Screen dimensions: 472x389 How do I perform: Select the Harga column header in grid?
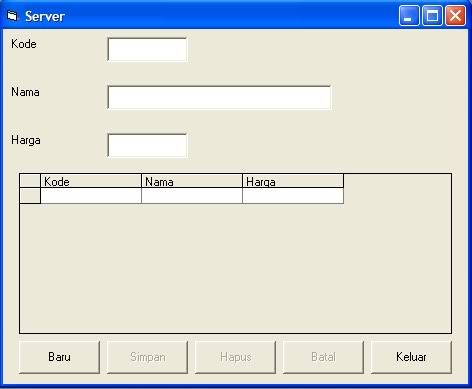pos(293,181)
